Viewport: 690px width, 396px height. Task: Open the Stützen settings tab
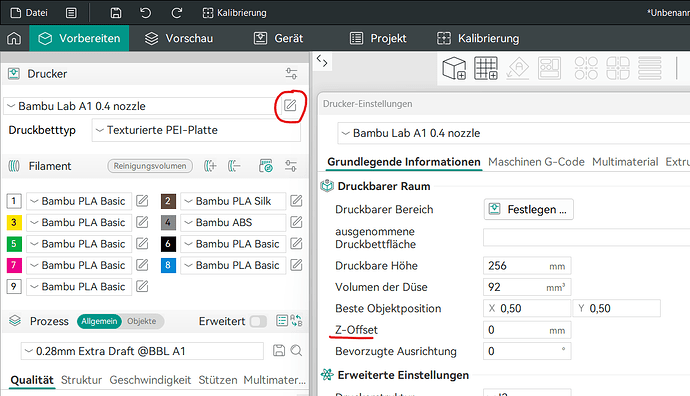tap(218, 380)
